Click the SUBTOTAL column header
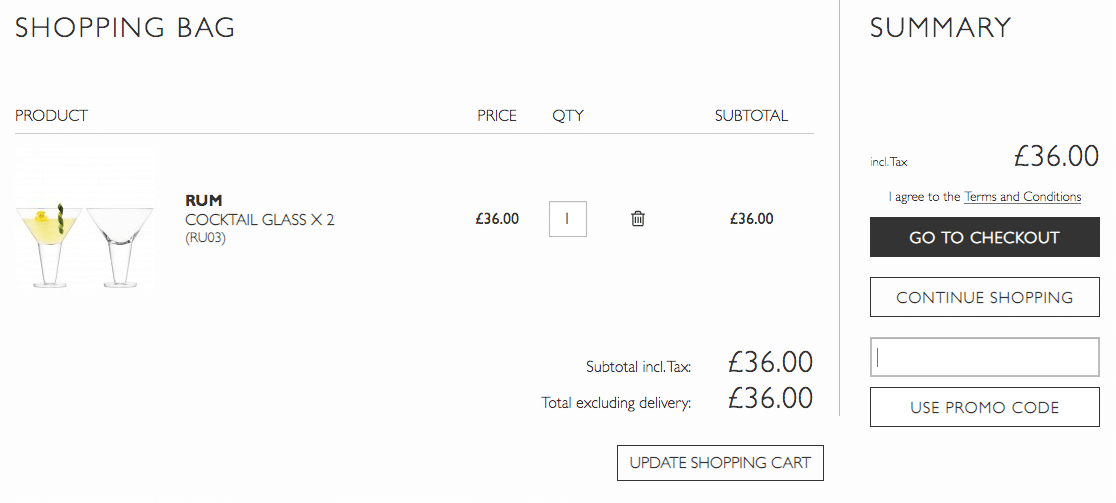Viewport: 1116px width, 503px height. [751, 115]
